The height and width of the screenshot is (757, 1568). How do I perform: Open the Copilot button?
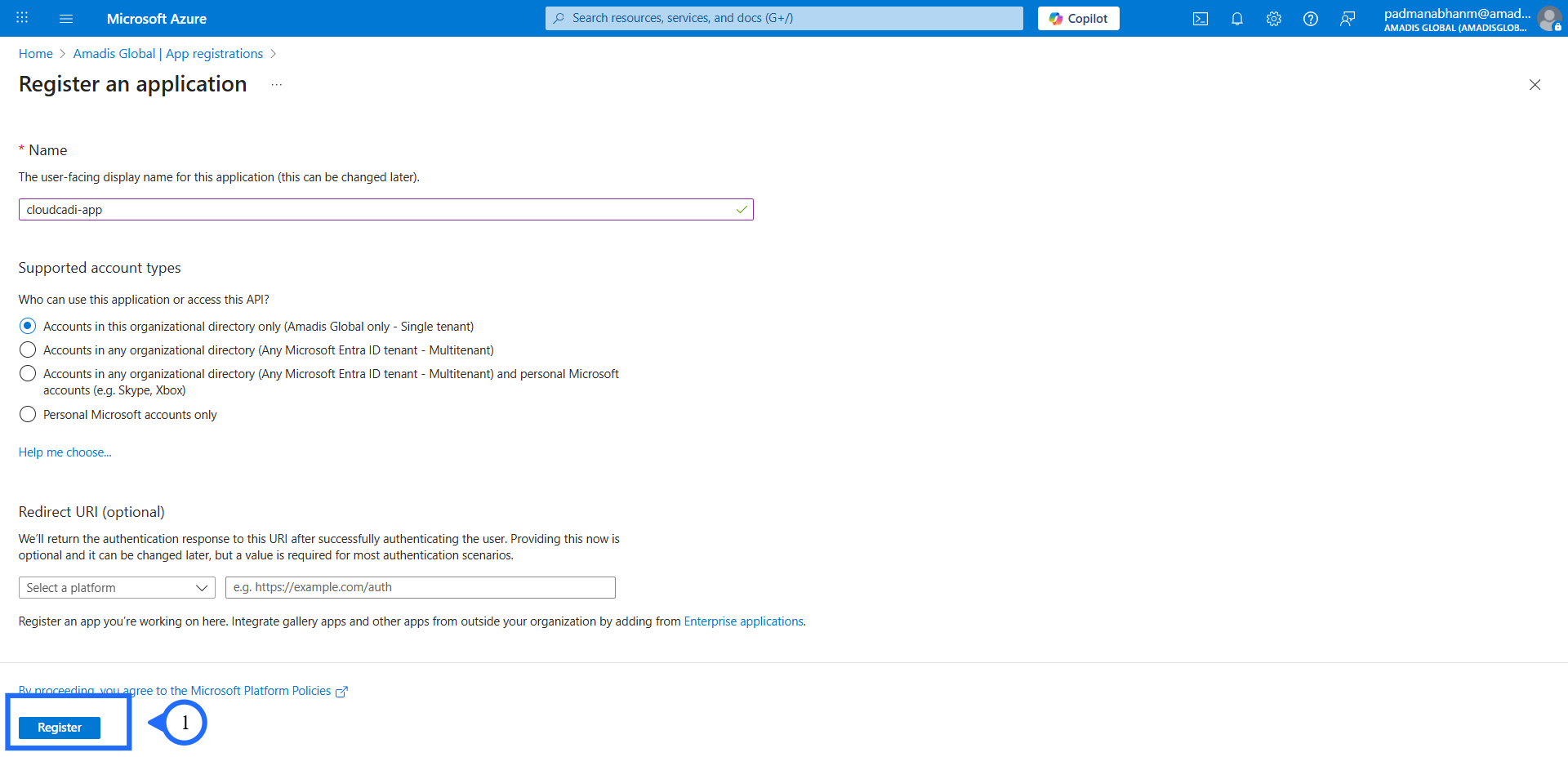click(x=1078, y=19)
